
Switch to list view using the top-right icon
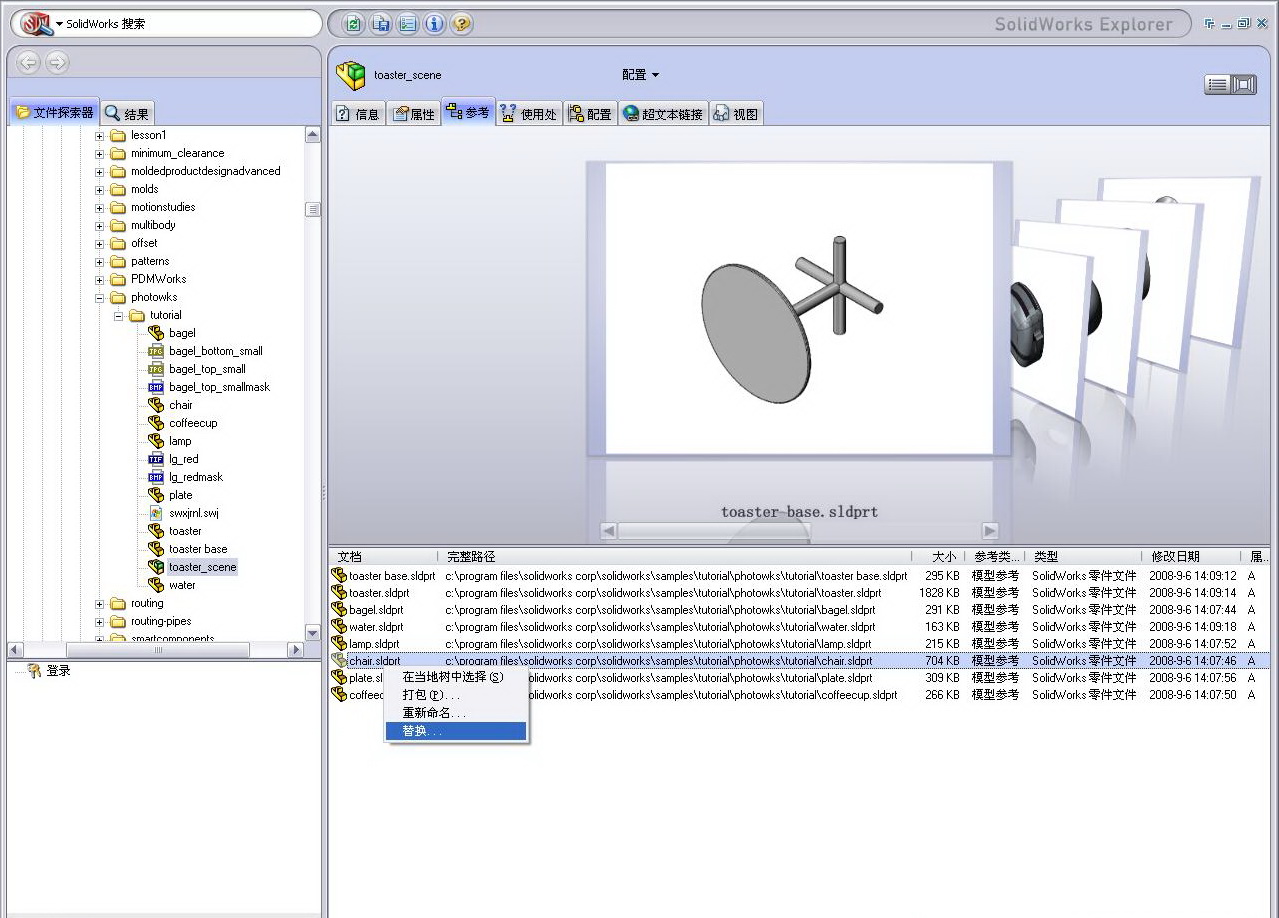[1217, 85]
